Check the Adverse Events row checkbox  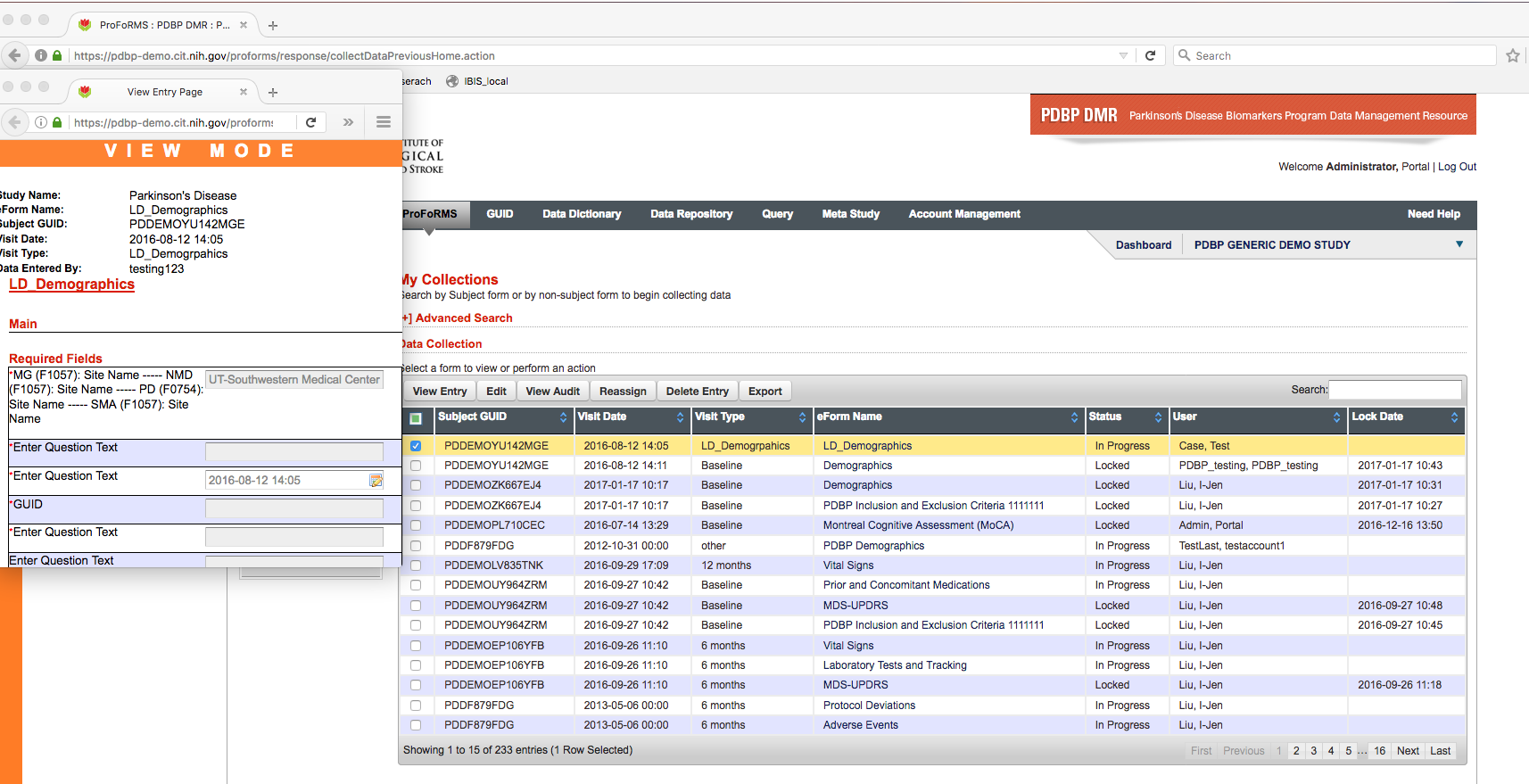(416, 725)
